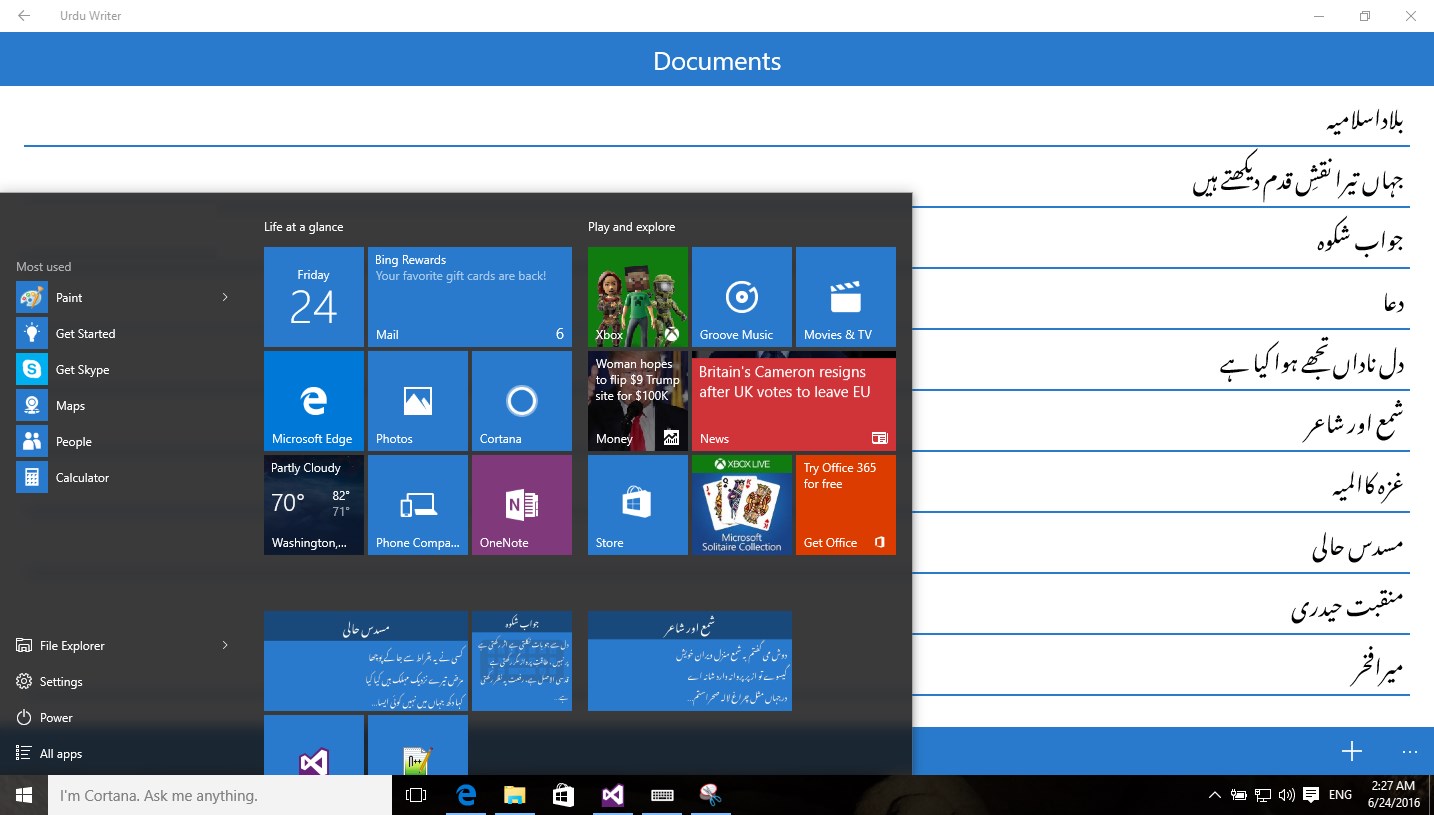Open the Washington weather tile
Screen dimensions: 1434x815
pyautogui.click(x=314, y=505)
